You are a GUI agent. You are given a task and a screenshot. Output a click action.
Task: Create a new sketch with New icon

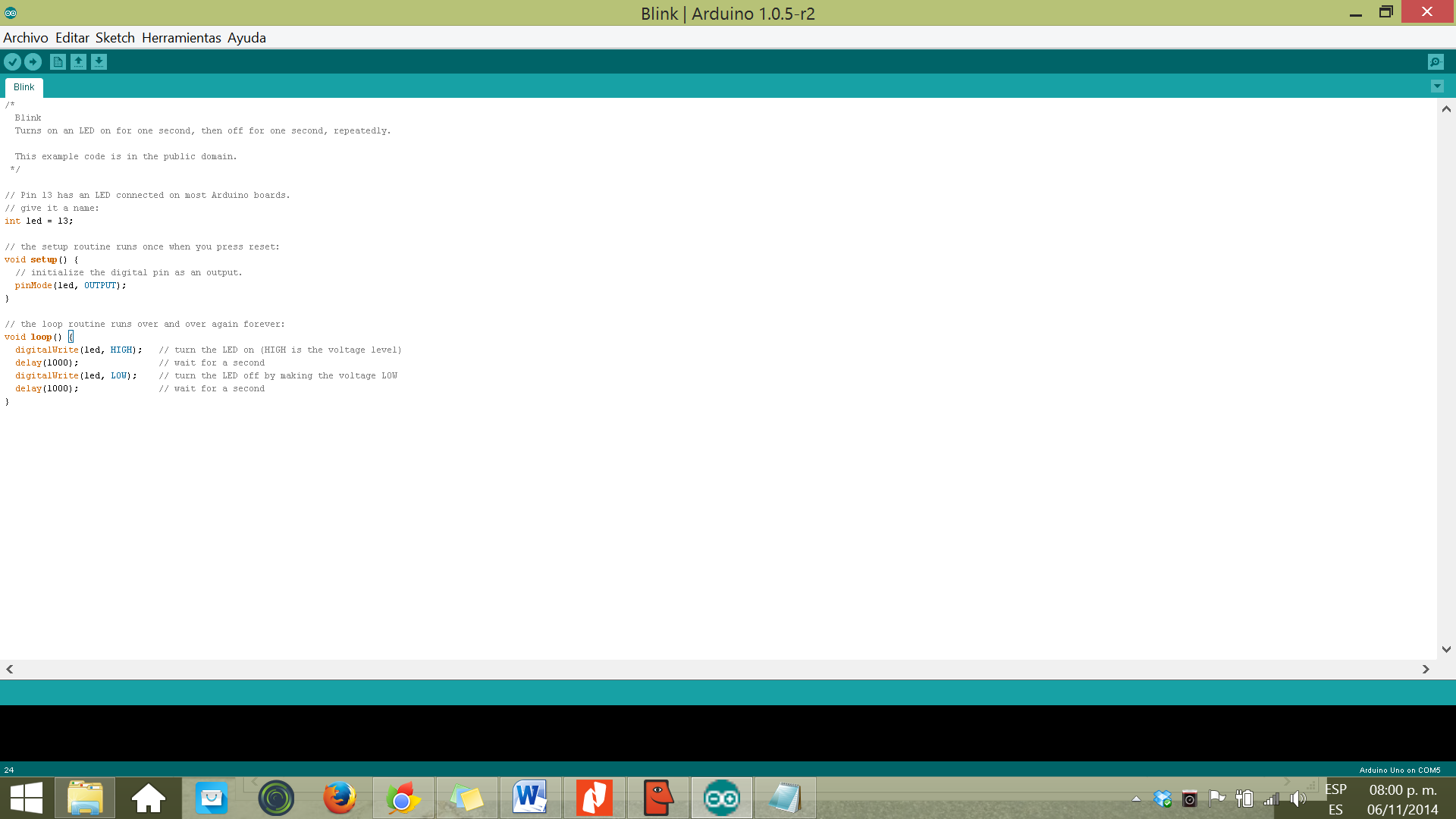click(x=58, y=62)
